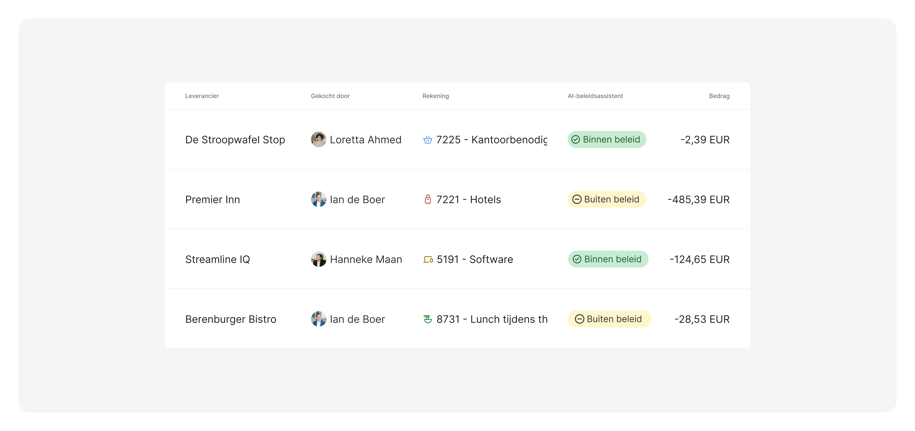Click account 7221 - Hotels
The height and width of the screenshot is (431, 915).
tap(469, 199)
